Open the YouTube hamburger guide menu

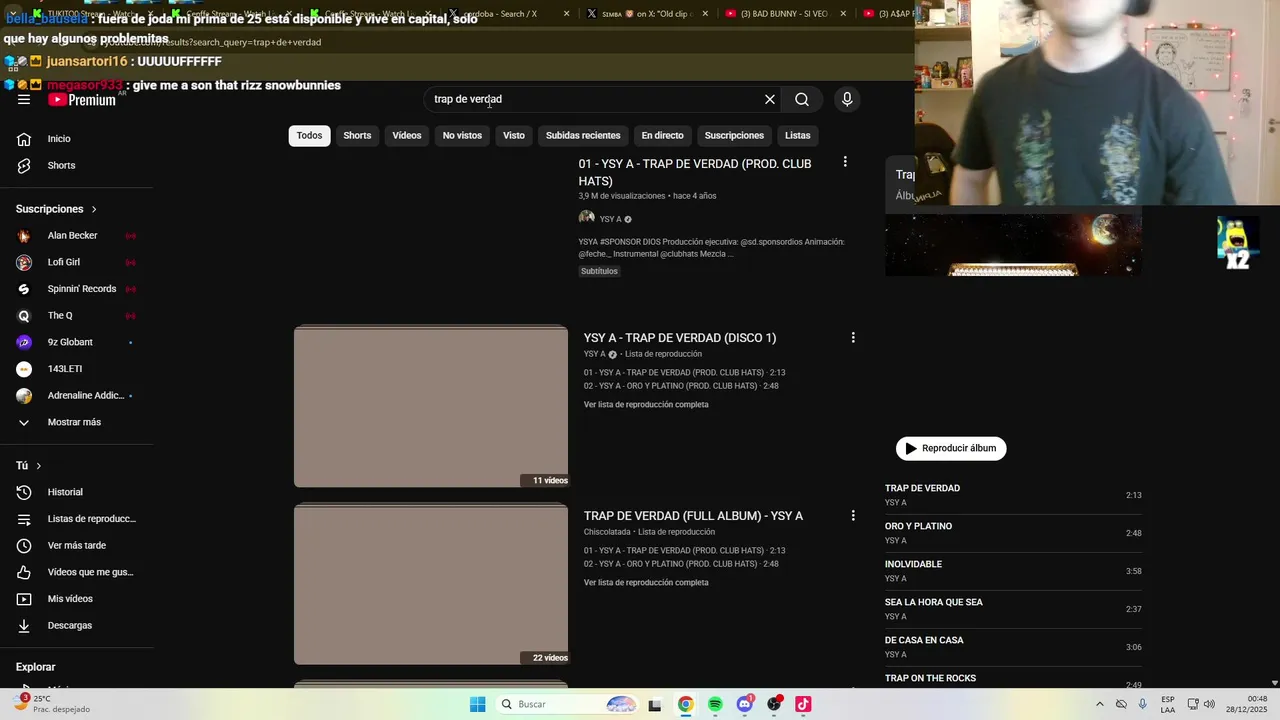tap(24, 99)
